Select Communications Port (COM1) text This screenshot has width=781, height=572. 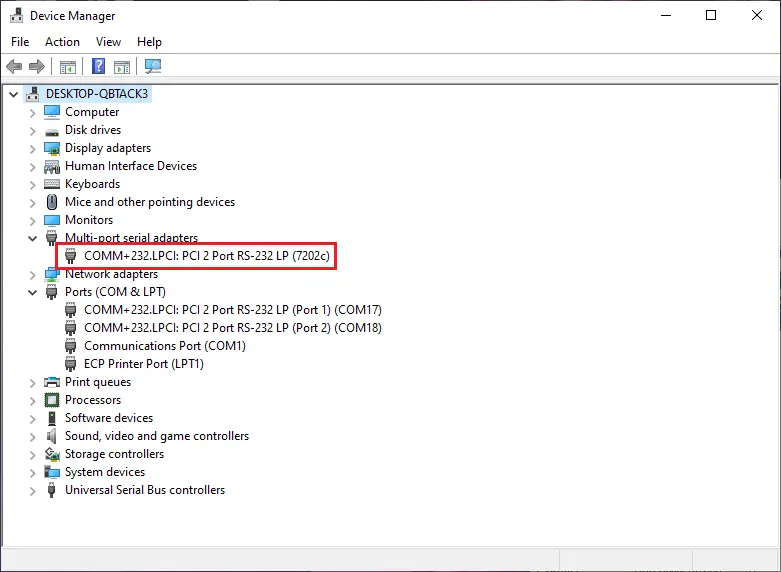[x=165, y=346]
